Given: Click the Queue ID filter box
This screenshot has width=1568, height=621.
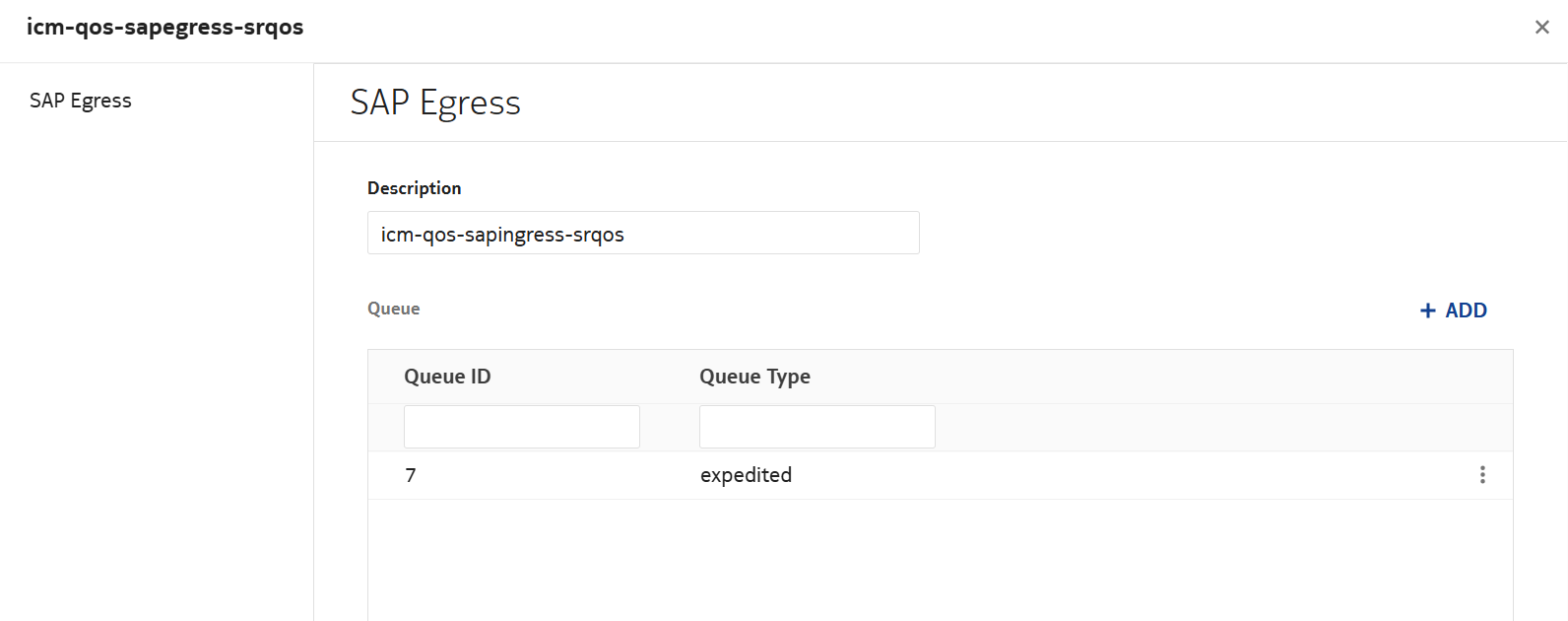Looking at the screenshot, I should (x=521, y=427).
